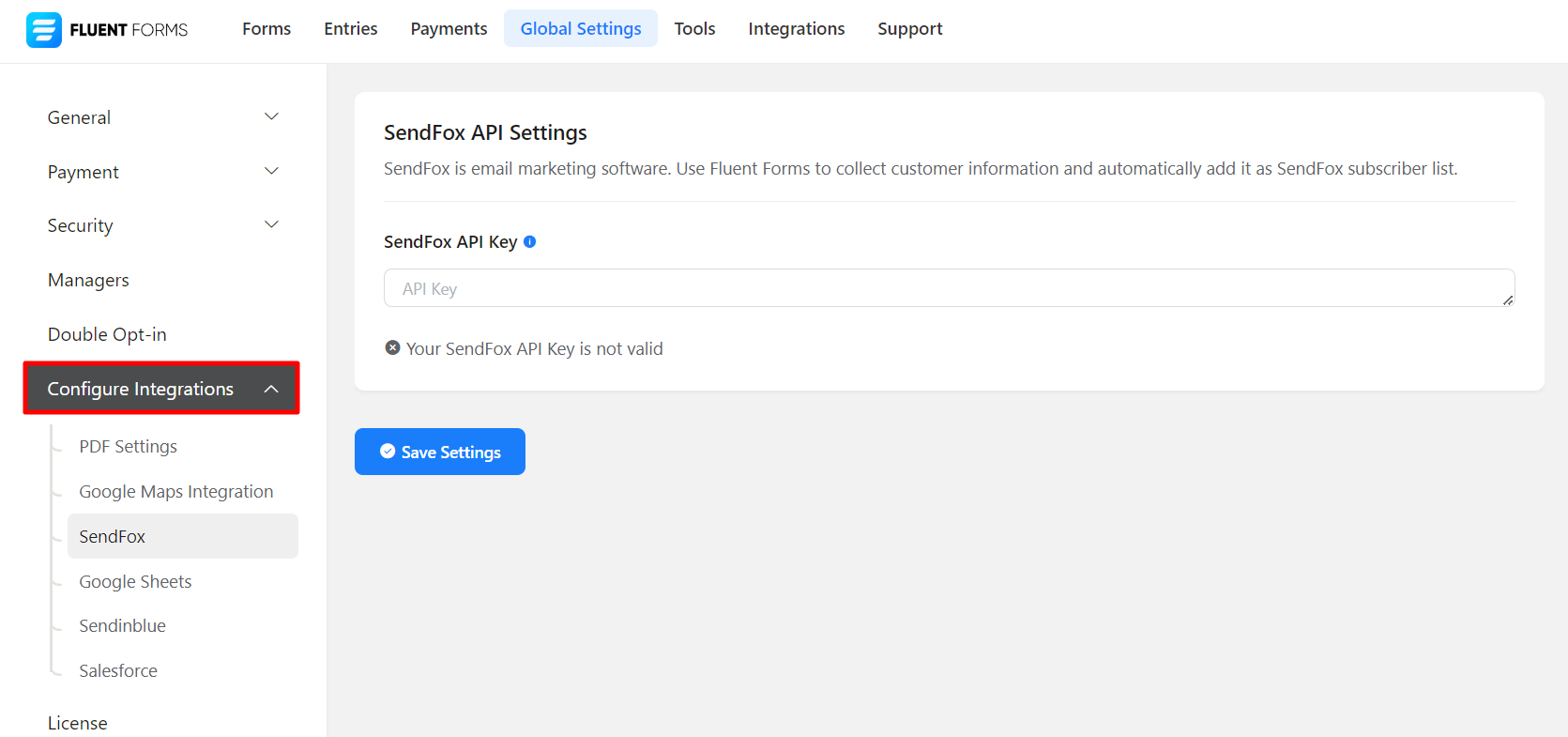The width and height of the screenshot is (1568, 737).
Task: Go to the Entries page
Action: 350,29
